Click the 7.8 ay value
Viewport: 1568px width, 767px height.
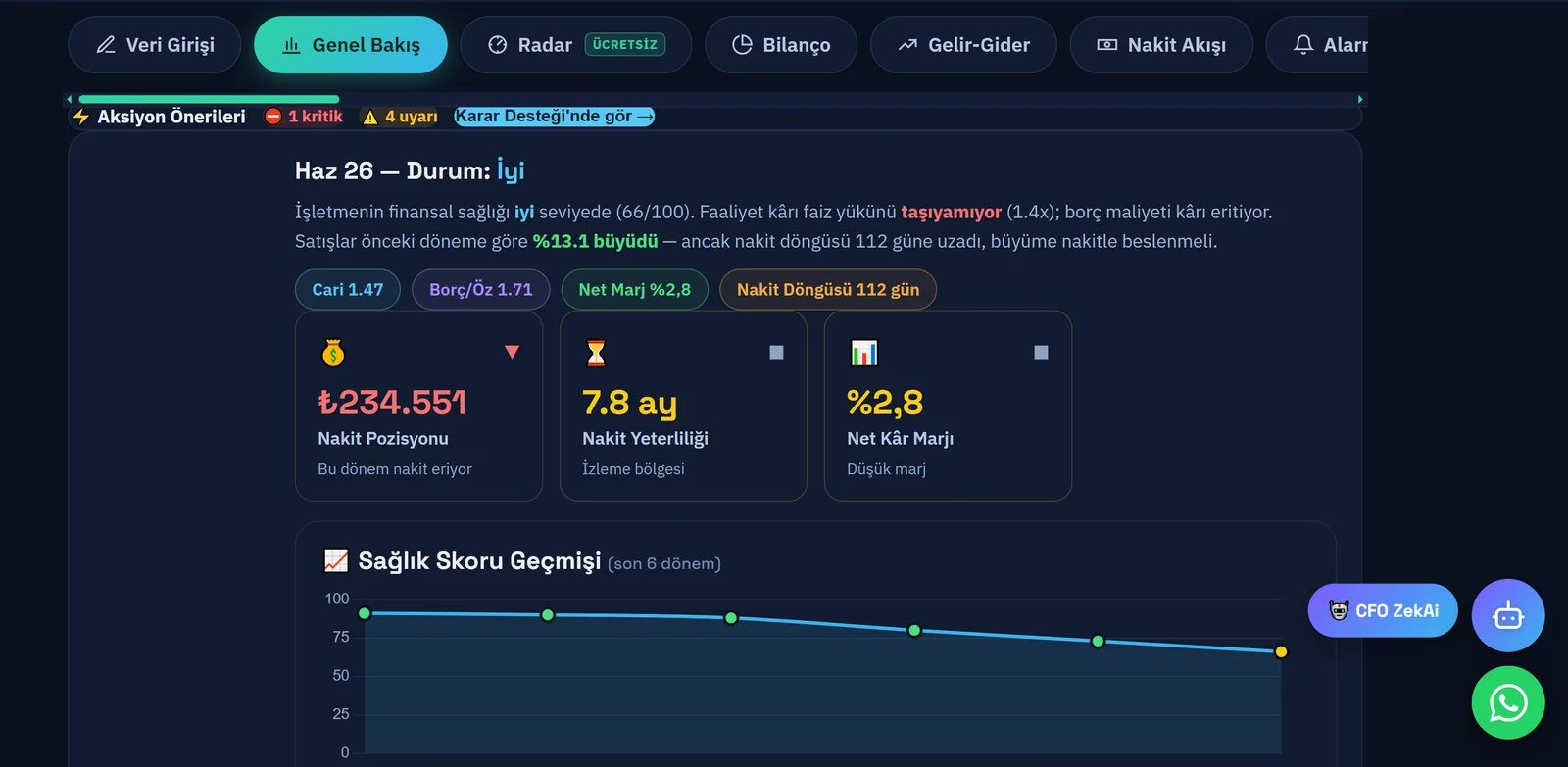(x=630, y=403)
